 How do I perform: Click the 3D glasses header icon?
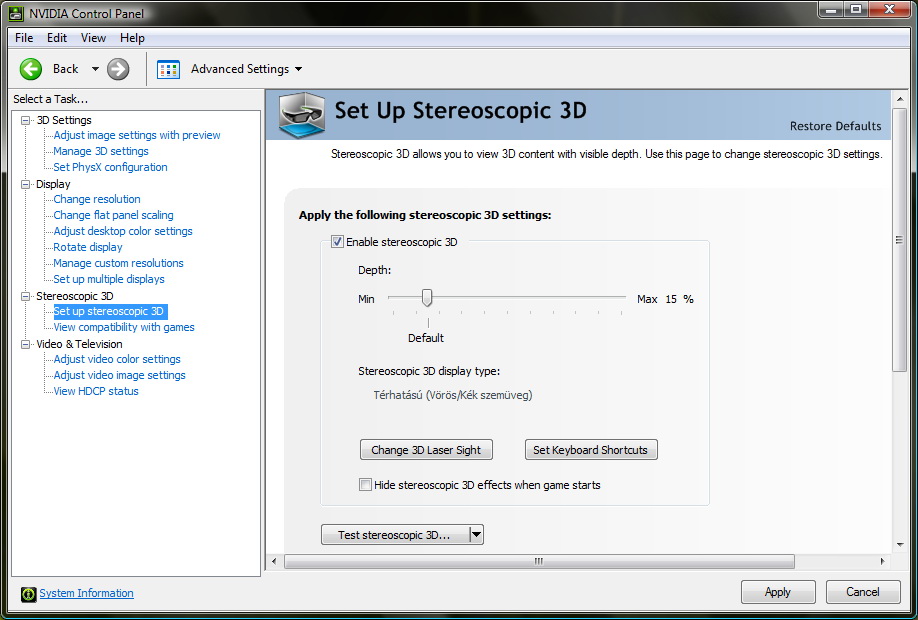tap(302, 114)
